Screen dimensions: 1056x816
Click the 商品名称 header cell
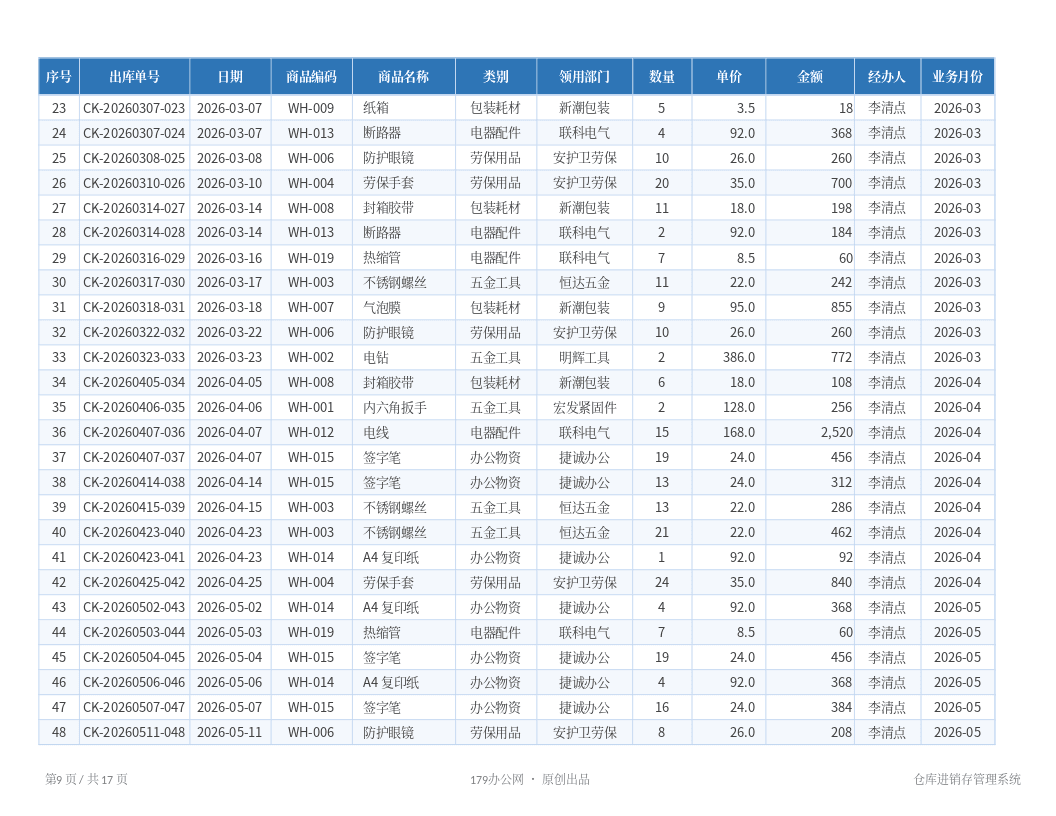[x=404, y=77]
